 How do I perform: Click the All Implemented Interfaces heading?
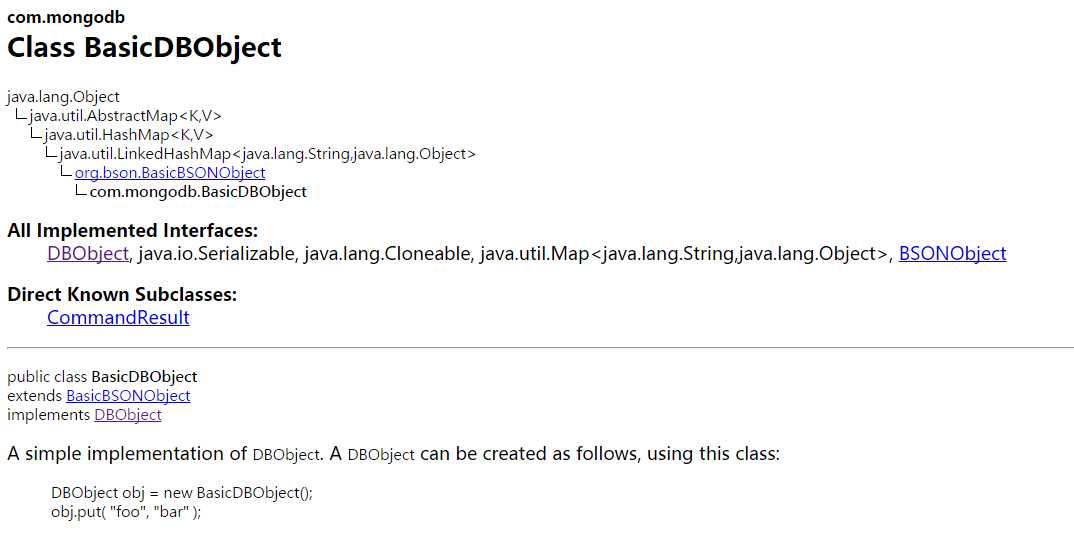tap(133, 230)
